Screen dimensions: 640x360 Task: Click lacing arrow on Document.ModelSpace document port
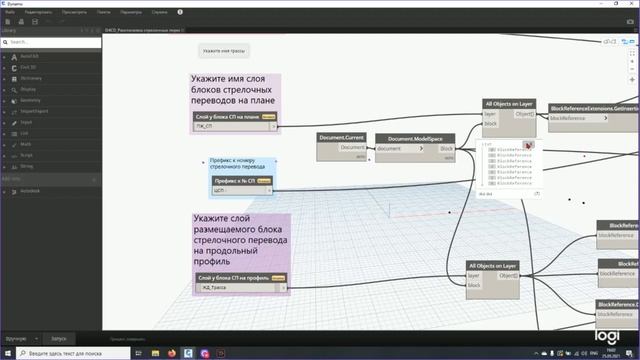421,149
